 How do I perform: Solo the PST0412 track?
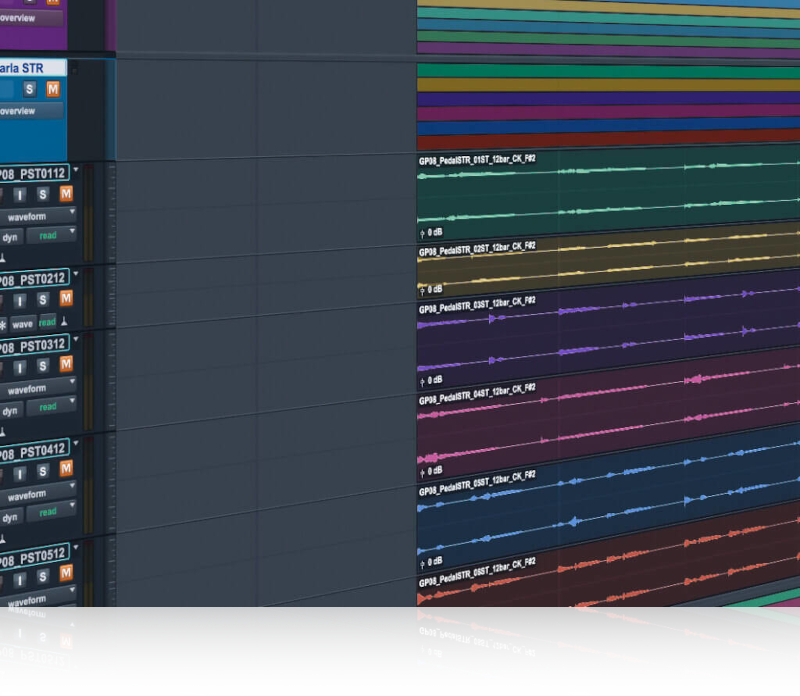pyautogui.click(x=43, y=471)
